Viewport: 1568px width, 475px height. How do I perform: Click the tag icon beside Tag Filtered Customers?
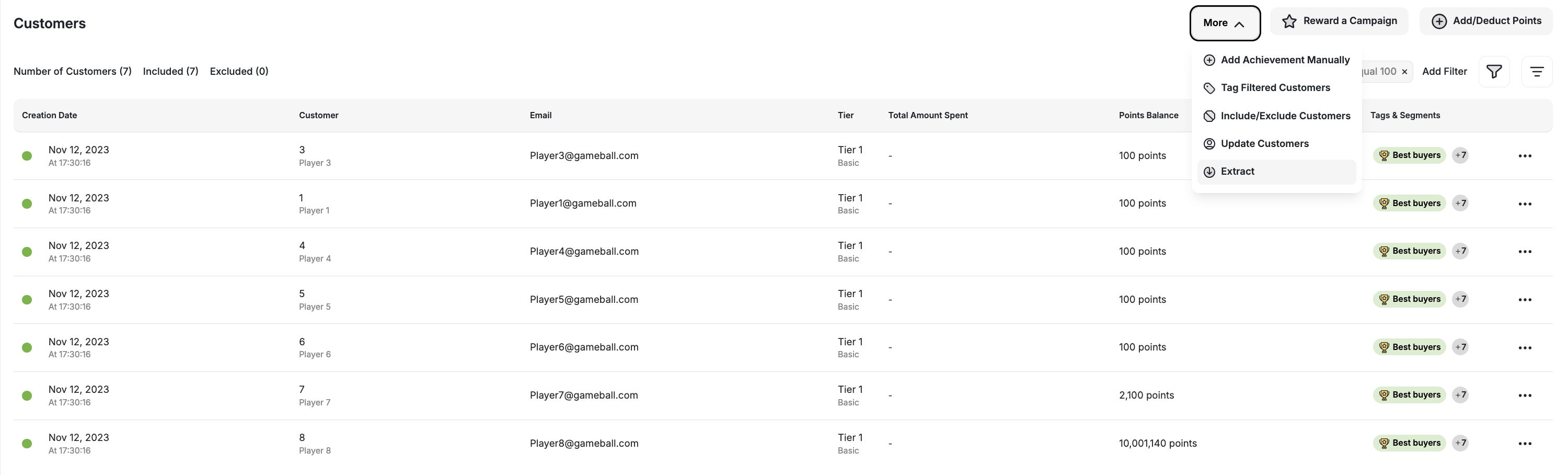point(1209,88)
